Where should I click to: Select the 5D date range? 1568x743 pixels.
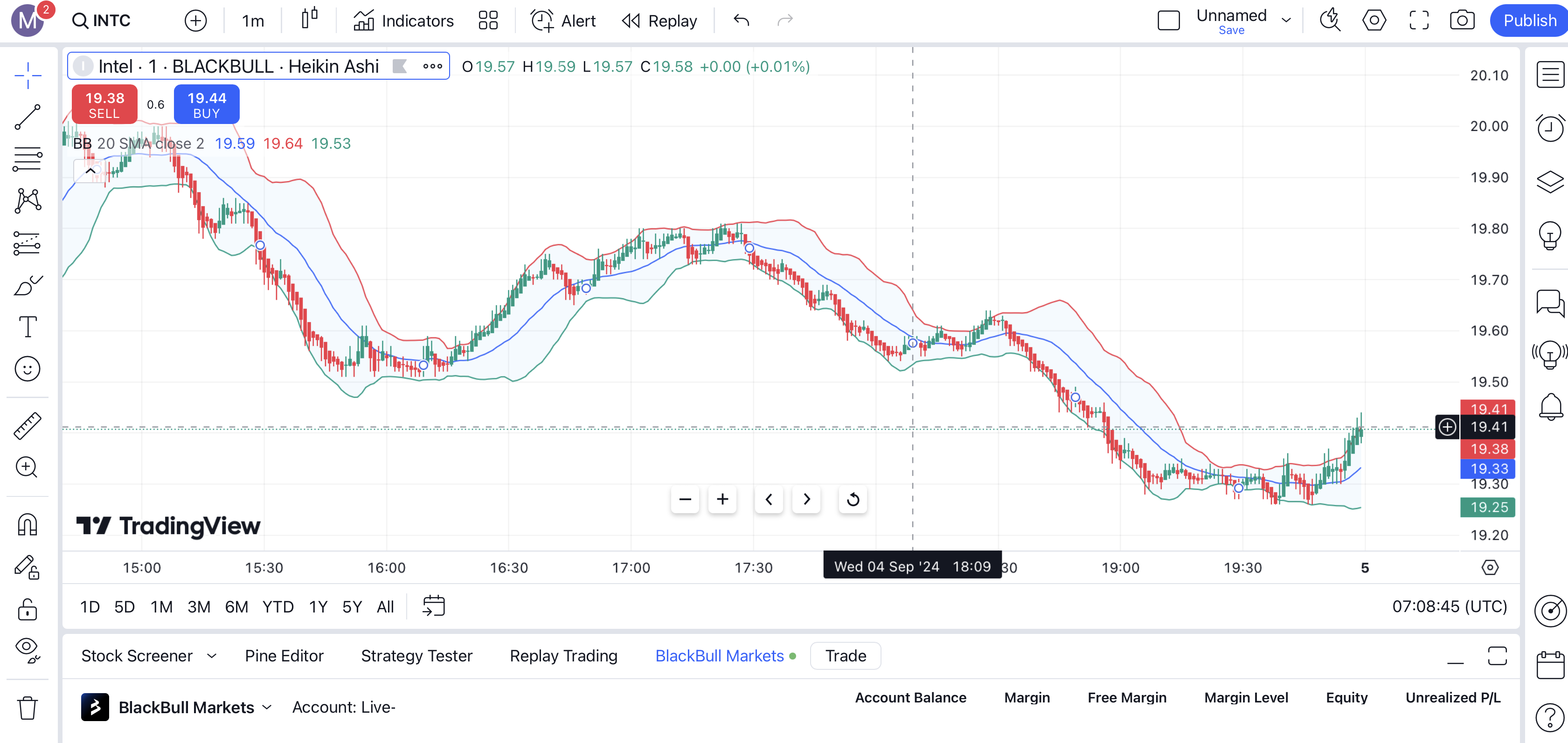(x=124, y=607)
